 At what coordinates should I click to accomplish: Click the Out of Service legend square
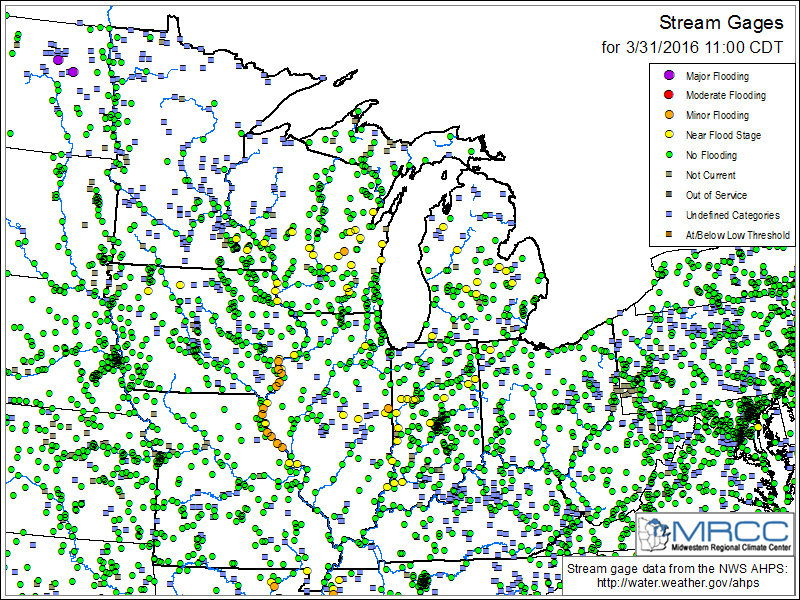[x=669, y=194]
